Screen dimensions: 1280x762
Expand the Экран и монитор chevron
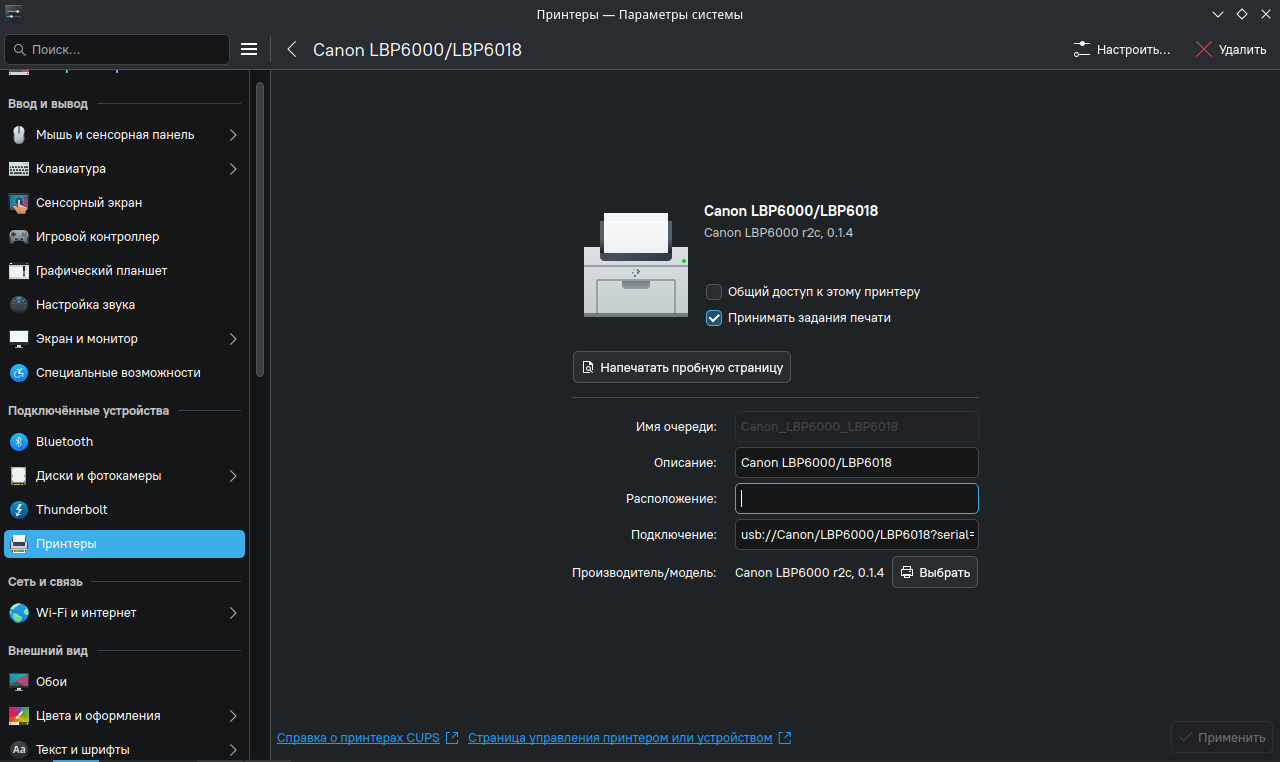coord(233,339)
